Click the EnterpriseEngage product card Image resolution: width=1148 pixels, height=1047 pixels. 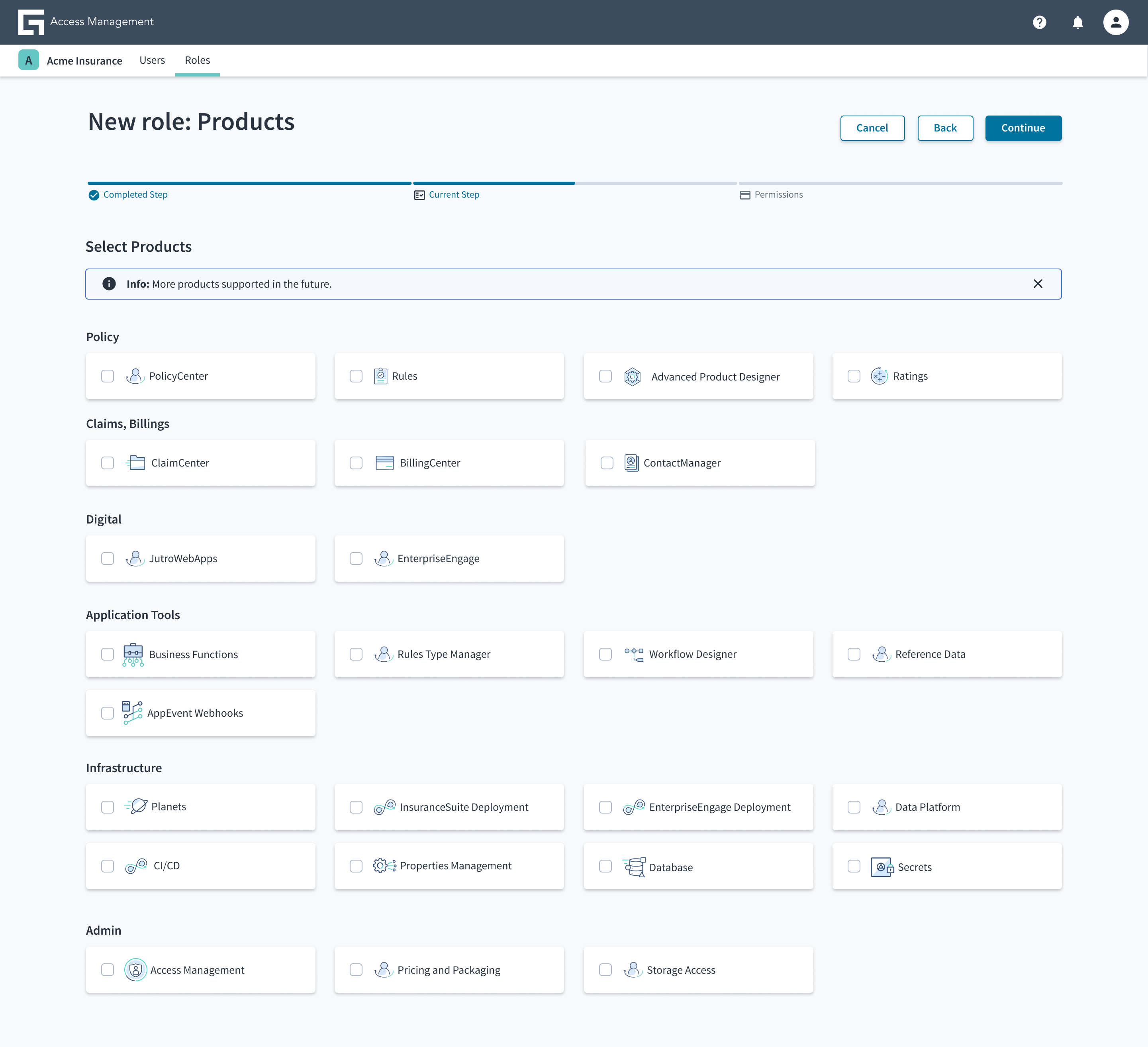tap(449, 558)
